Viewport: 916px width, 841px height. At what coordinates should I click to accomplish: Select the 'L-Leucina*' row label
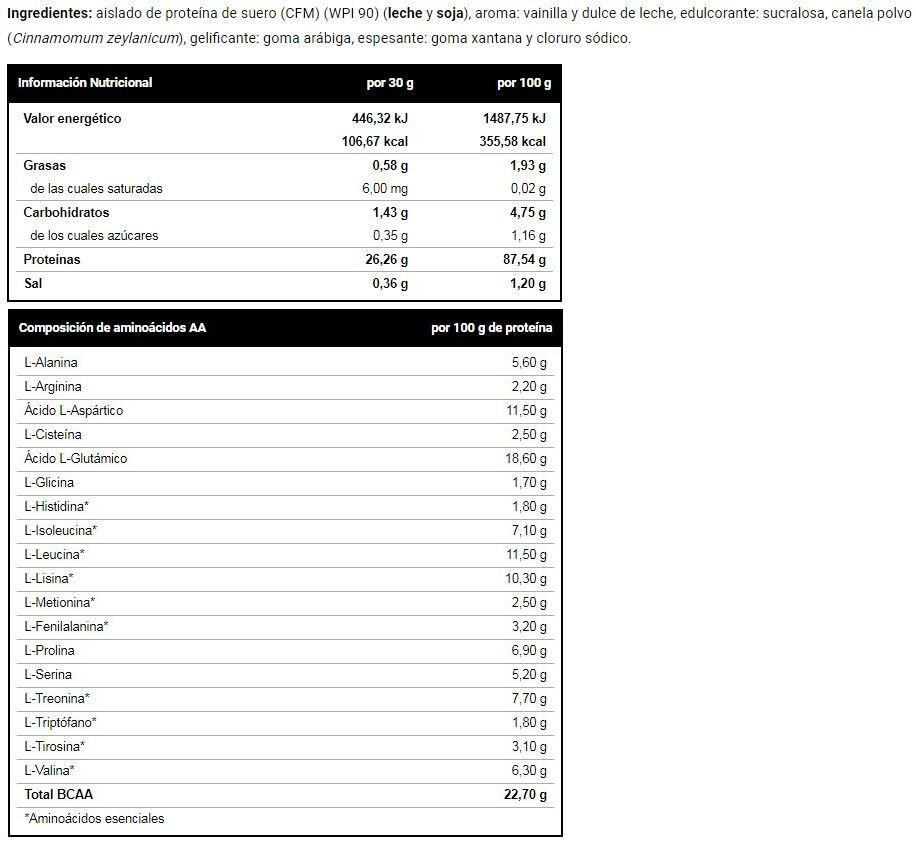point(55,555)
